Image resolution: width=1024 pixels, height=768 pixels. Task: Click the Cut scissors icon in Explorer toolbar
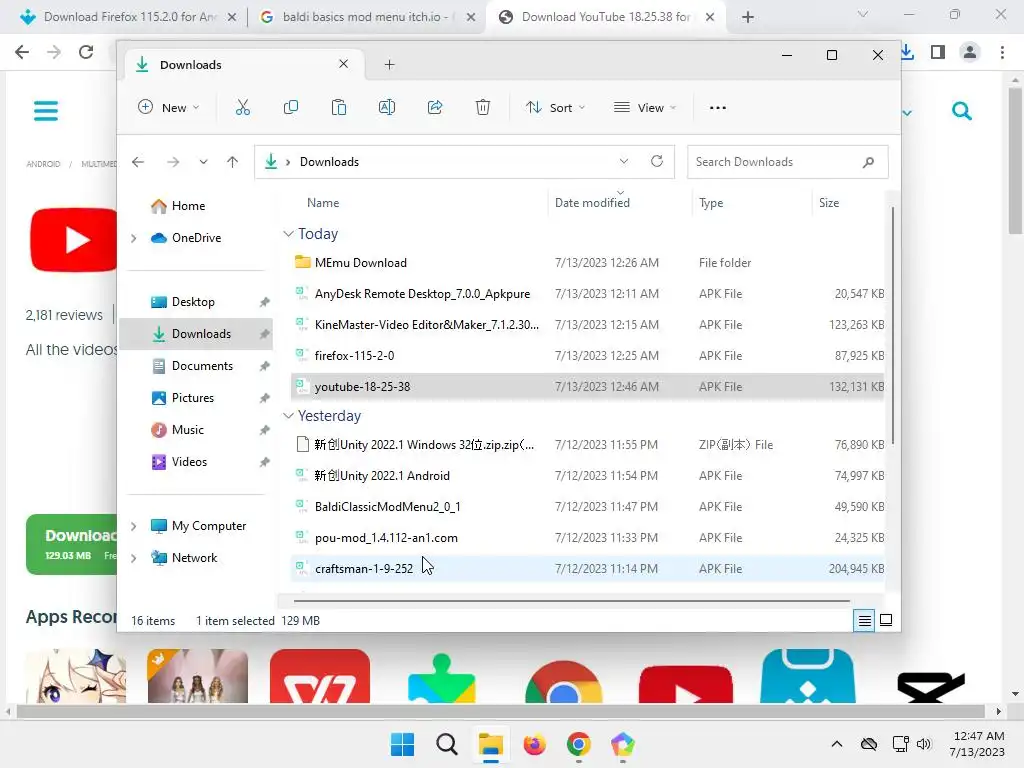pos(242,108)
